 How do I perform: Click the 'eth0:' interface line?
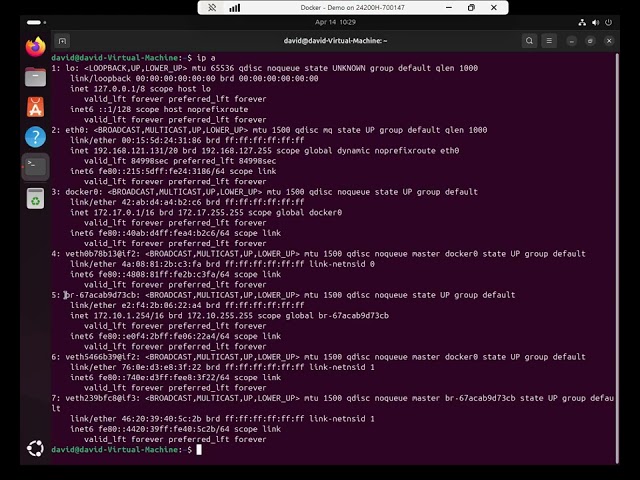click(269, 130)
